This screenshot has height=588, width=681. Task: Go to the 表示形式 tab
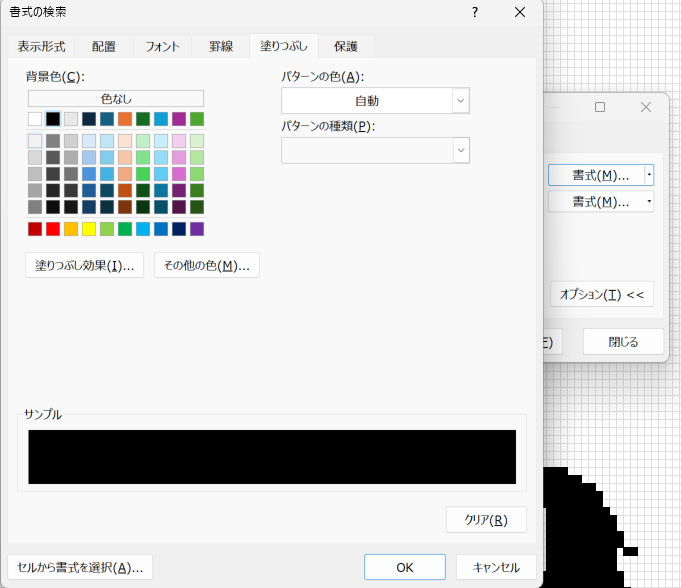(41, 46)
